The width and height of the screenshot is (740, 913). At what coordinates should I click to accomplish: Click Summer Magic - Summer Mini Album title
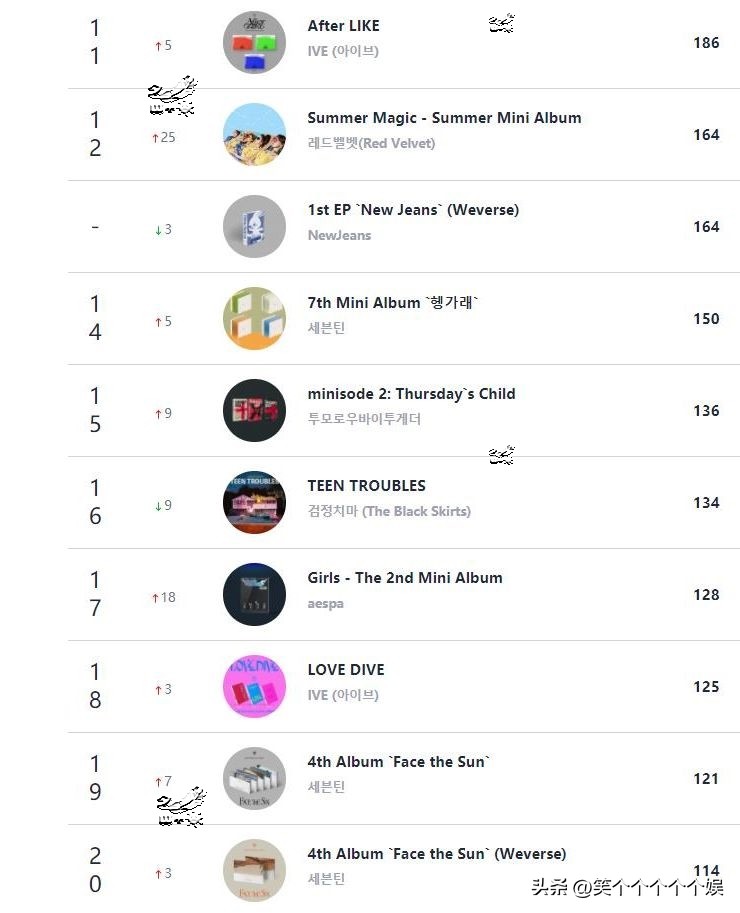pos(444,118)
